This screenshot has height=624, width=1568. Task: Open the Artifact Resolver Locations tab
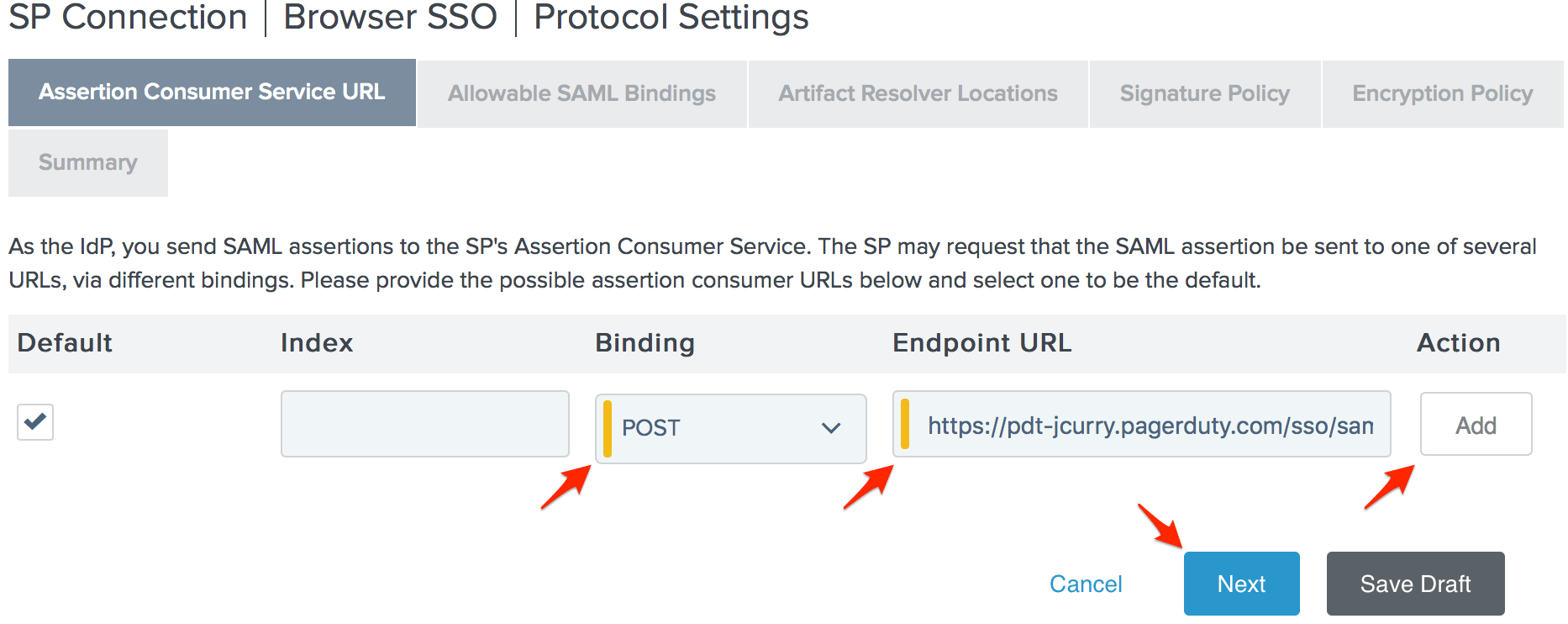tap(918, 93)
